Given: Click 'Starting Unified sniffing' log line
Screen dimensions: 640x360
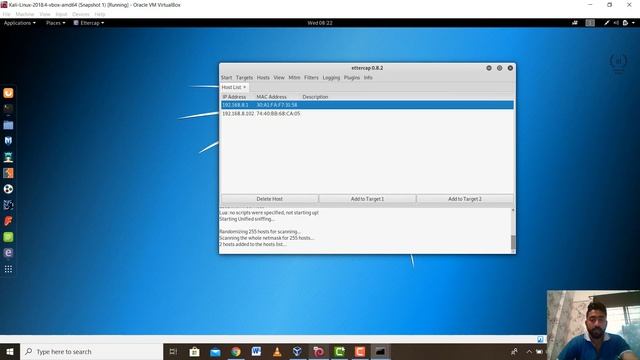Looking at the screenshot, I should click(247, 219).
